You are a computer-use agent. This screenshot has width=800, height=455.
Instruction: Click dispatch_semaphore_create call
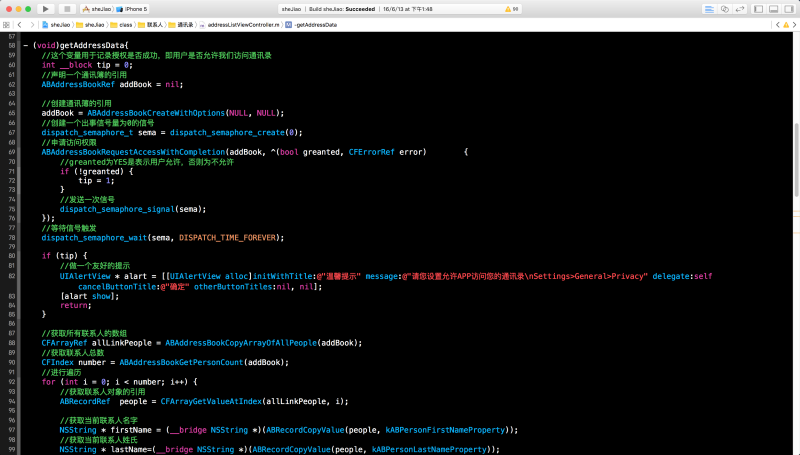[x=227, y=133]
